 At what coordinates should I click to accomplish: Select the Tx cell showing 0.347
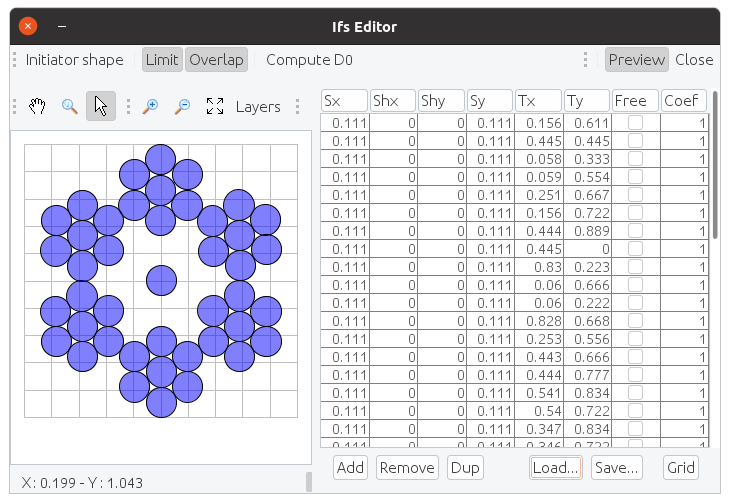coord(539,429)
